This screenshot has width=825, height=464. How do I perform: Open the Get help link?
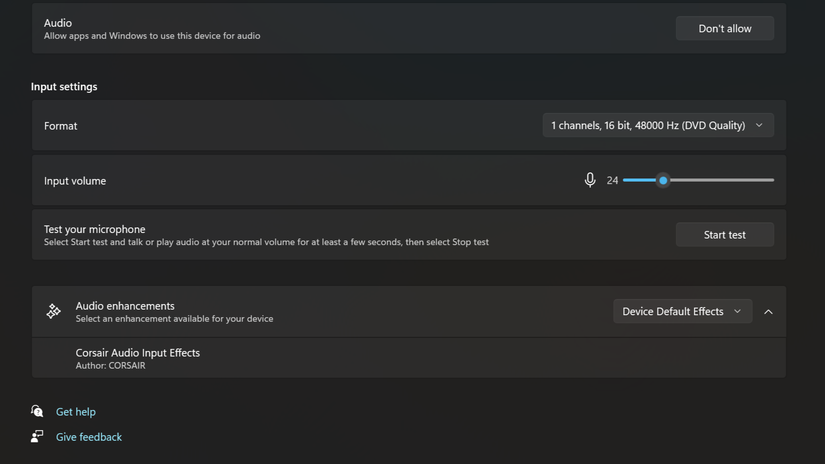point(76,412)
